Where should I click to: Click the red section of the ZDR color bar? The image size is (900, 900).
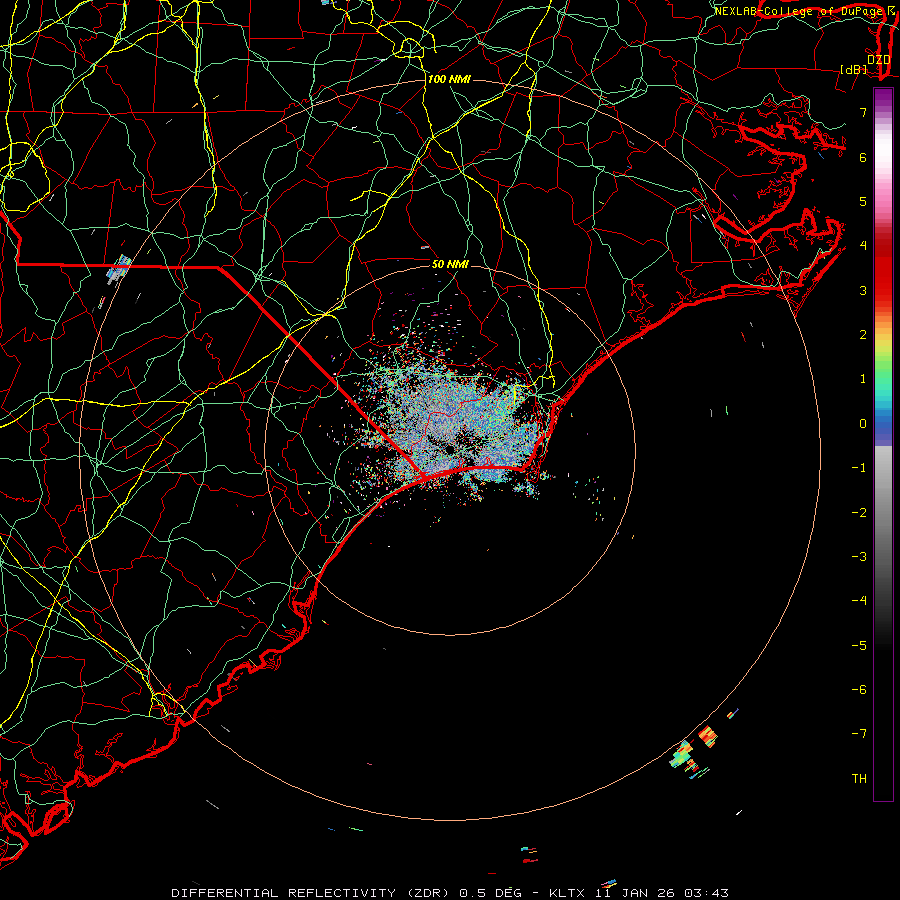tap(883, 270)
